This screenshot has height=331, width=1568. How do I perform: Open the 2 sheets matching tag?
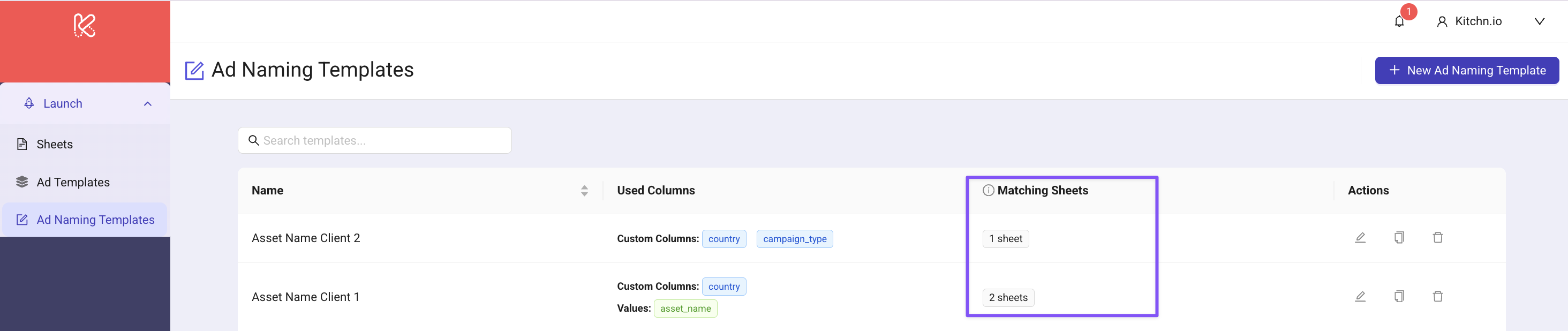[x=1007, y=298]
